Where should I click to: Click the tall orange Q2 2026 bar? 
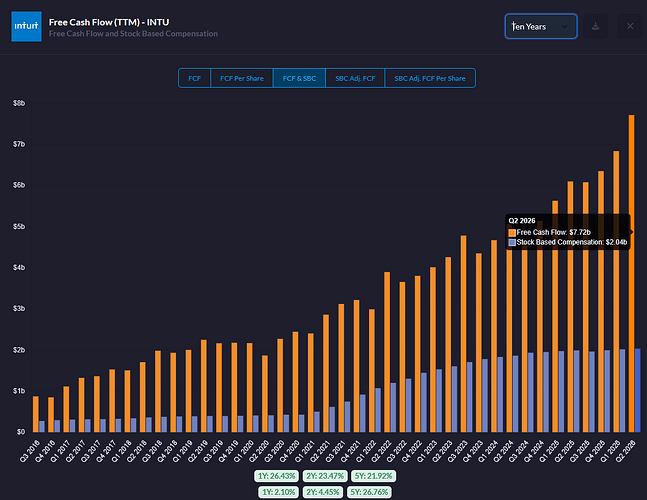coord(631,274)
